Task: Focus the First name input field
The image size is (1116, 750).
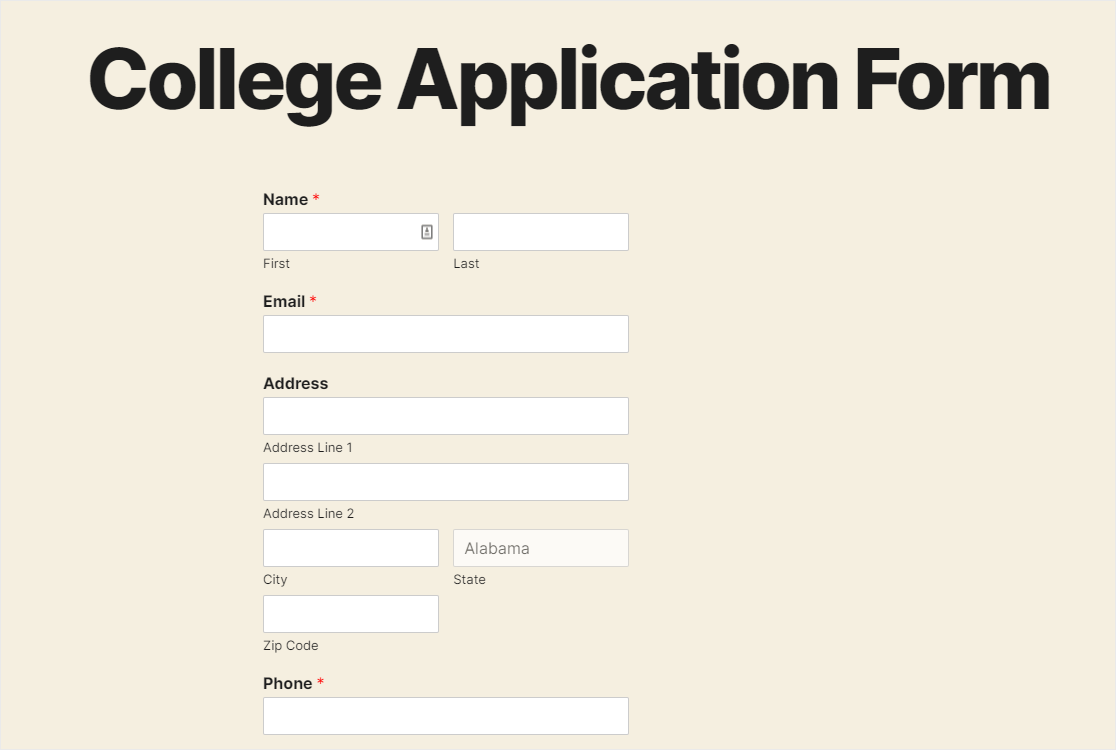Action: 340,232
